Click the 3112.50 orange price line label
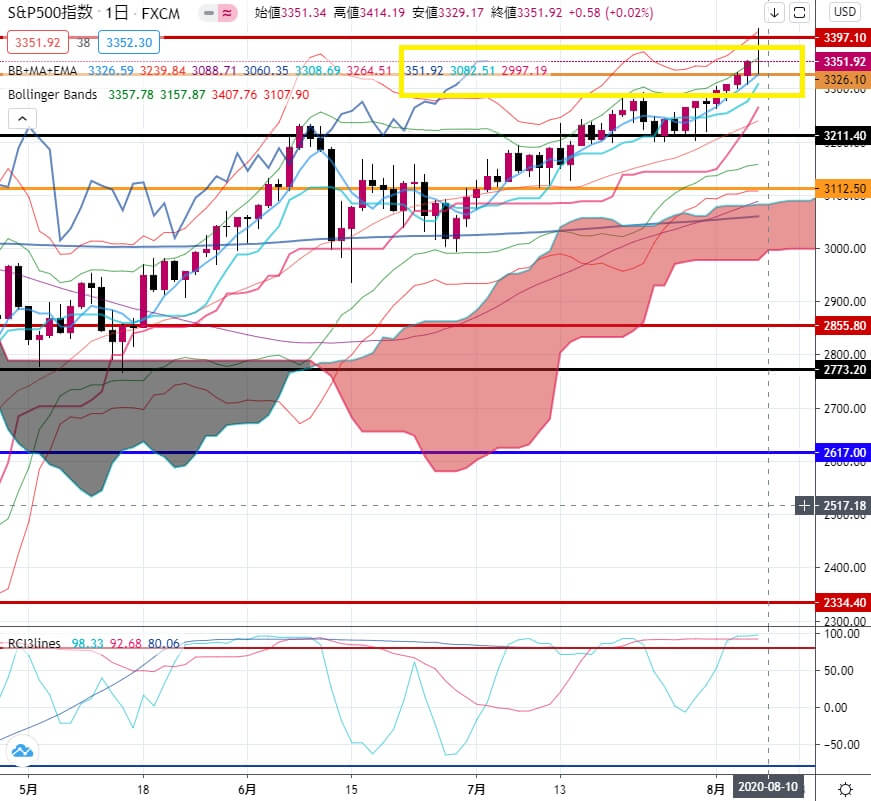The width and height of the screenshot is (871, 801). 844,189
